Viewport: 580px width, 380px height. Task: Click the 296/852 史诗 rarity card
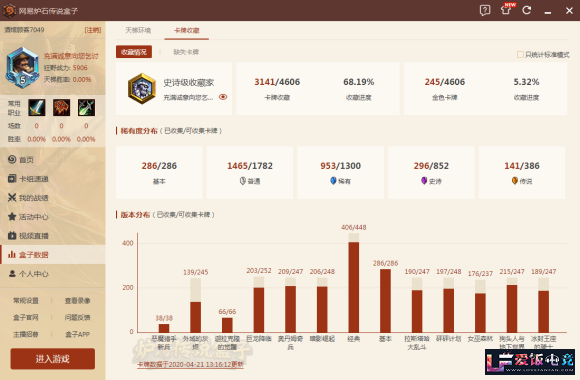431,172
